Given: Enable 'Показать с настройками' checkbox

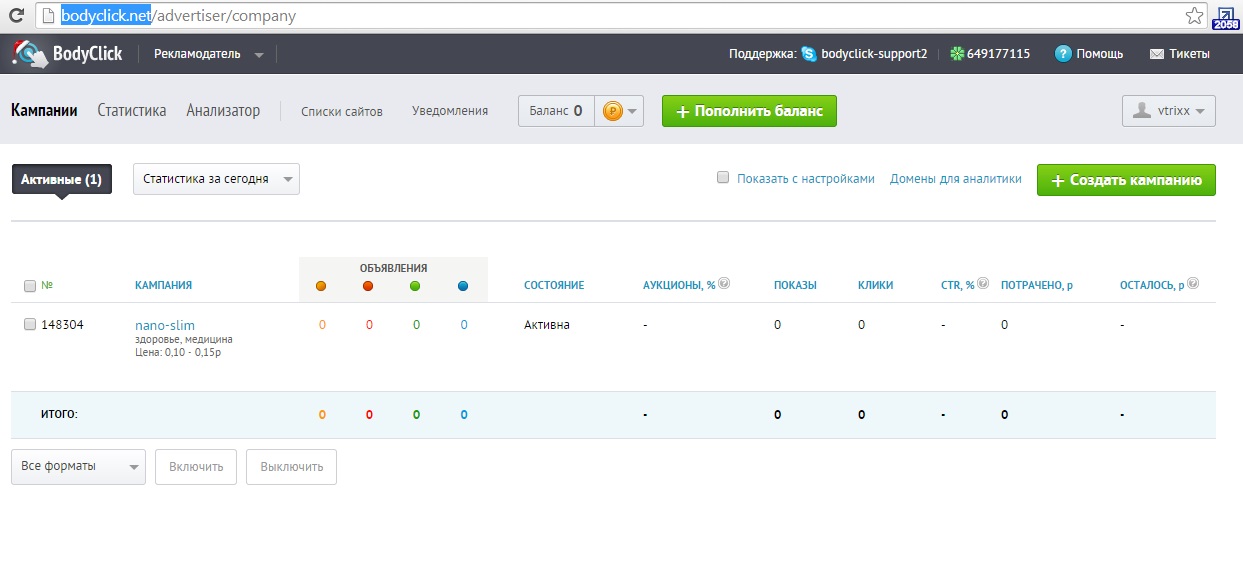Looking at the screenshot, I should pyautogui.click(x=723, y=178).
